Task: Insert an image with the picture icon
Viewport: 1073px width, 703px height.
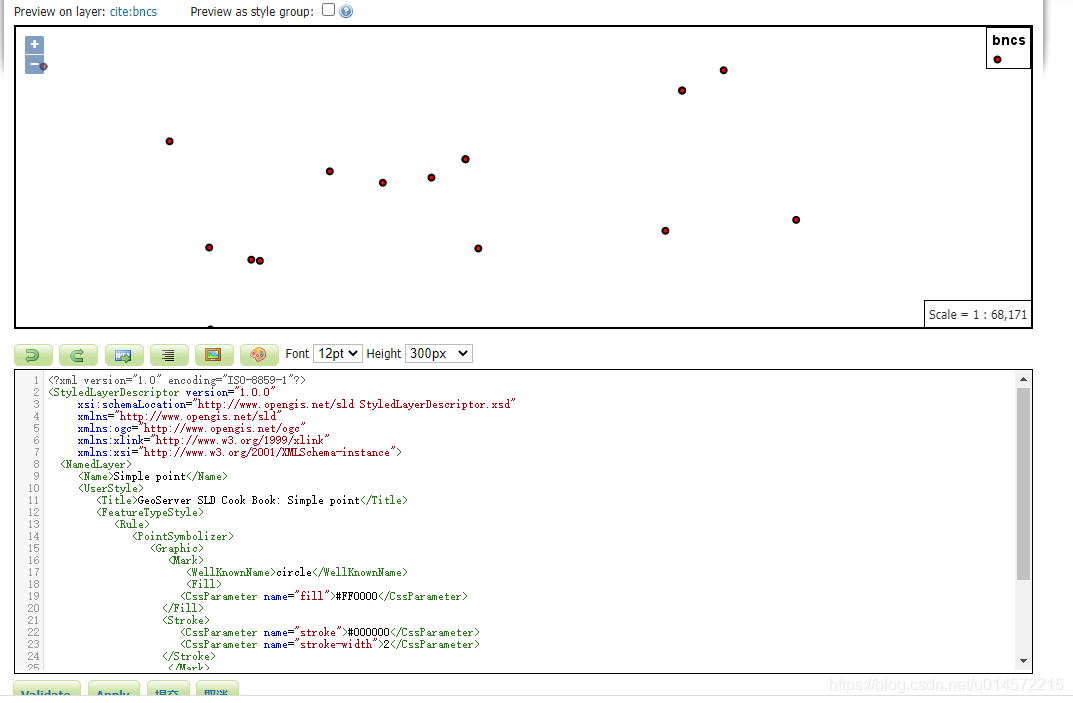Action: pyautogui.click(x=214, y=355)
